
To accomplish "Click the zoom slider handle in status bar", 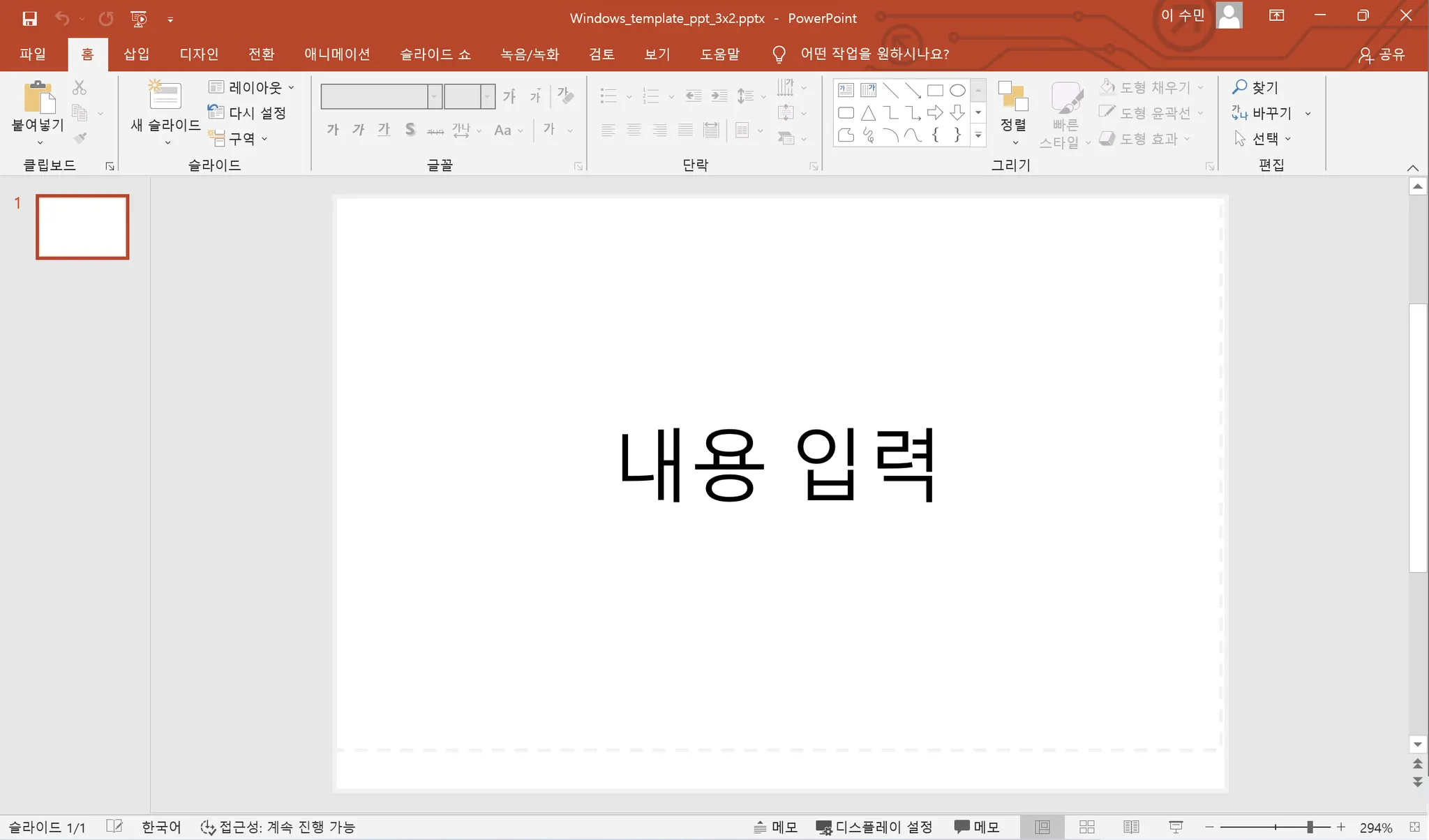I will point(1310,827).
